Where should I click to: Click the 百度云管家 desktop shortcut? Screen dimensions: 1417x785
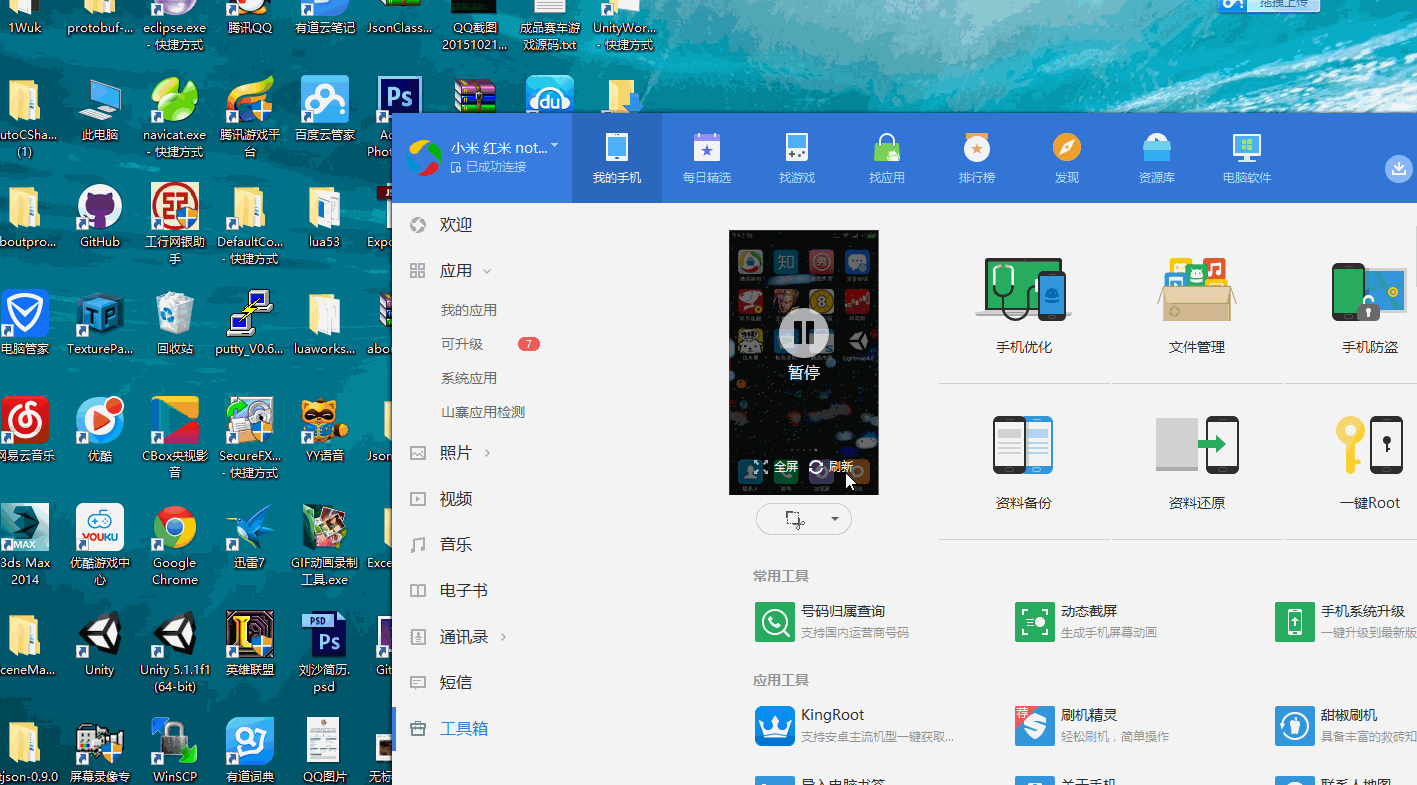pos(325,109)
